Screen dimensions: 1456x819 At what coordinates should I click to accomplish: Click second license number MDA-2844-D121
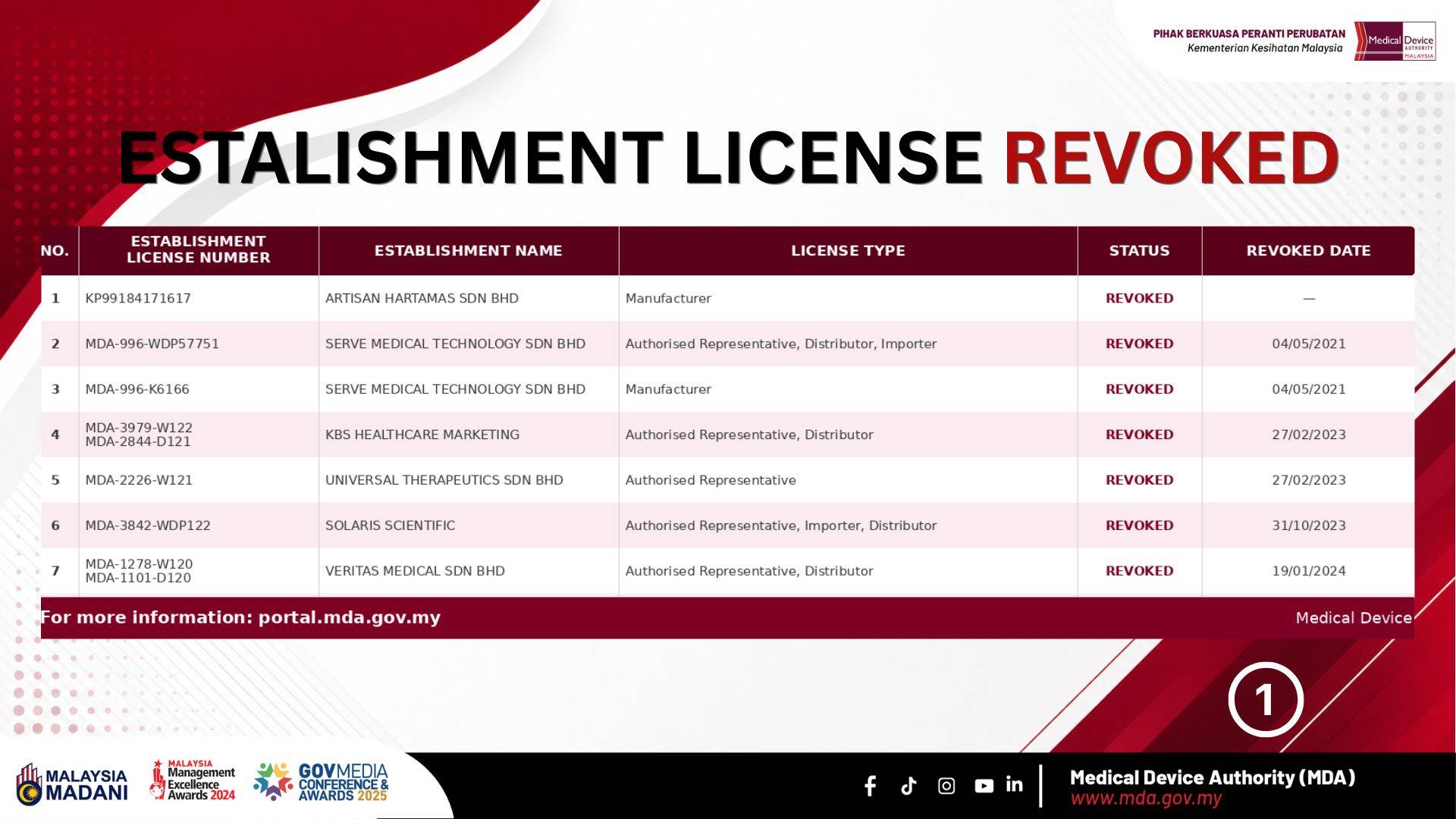click(138, 441)
